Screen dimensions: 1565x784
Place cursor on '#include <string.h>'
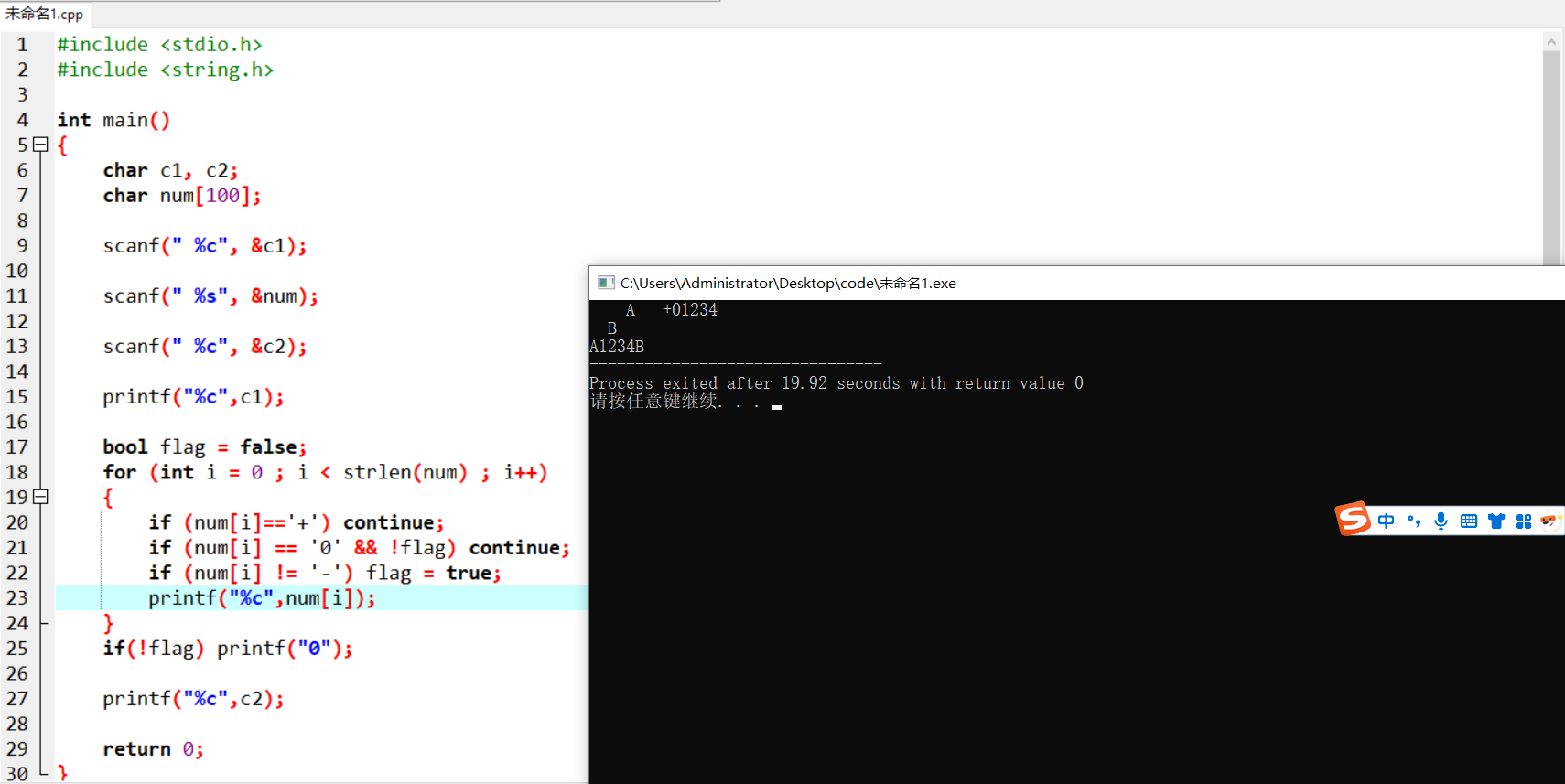coord(165,70)
